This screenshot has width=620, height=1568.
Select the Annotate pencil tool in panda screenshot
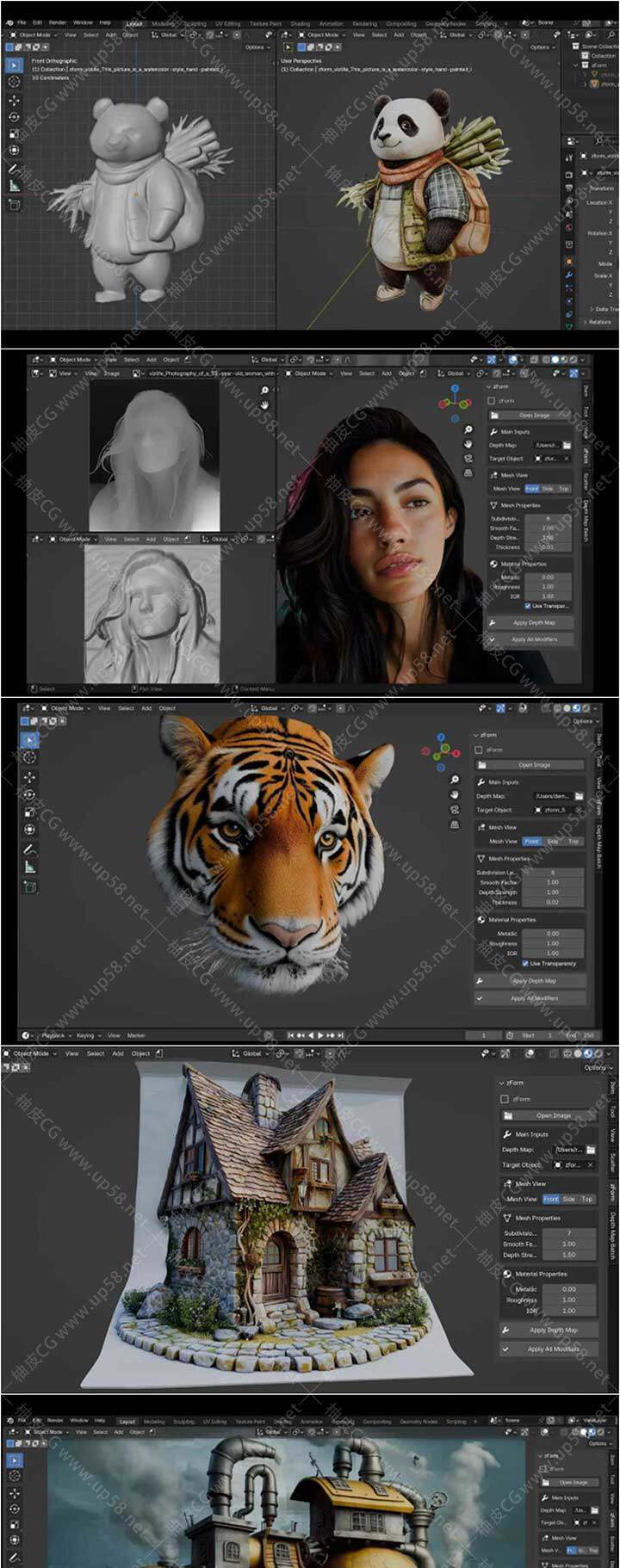(x=14, y=168)
